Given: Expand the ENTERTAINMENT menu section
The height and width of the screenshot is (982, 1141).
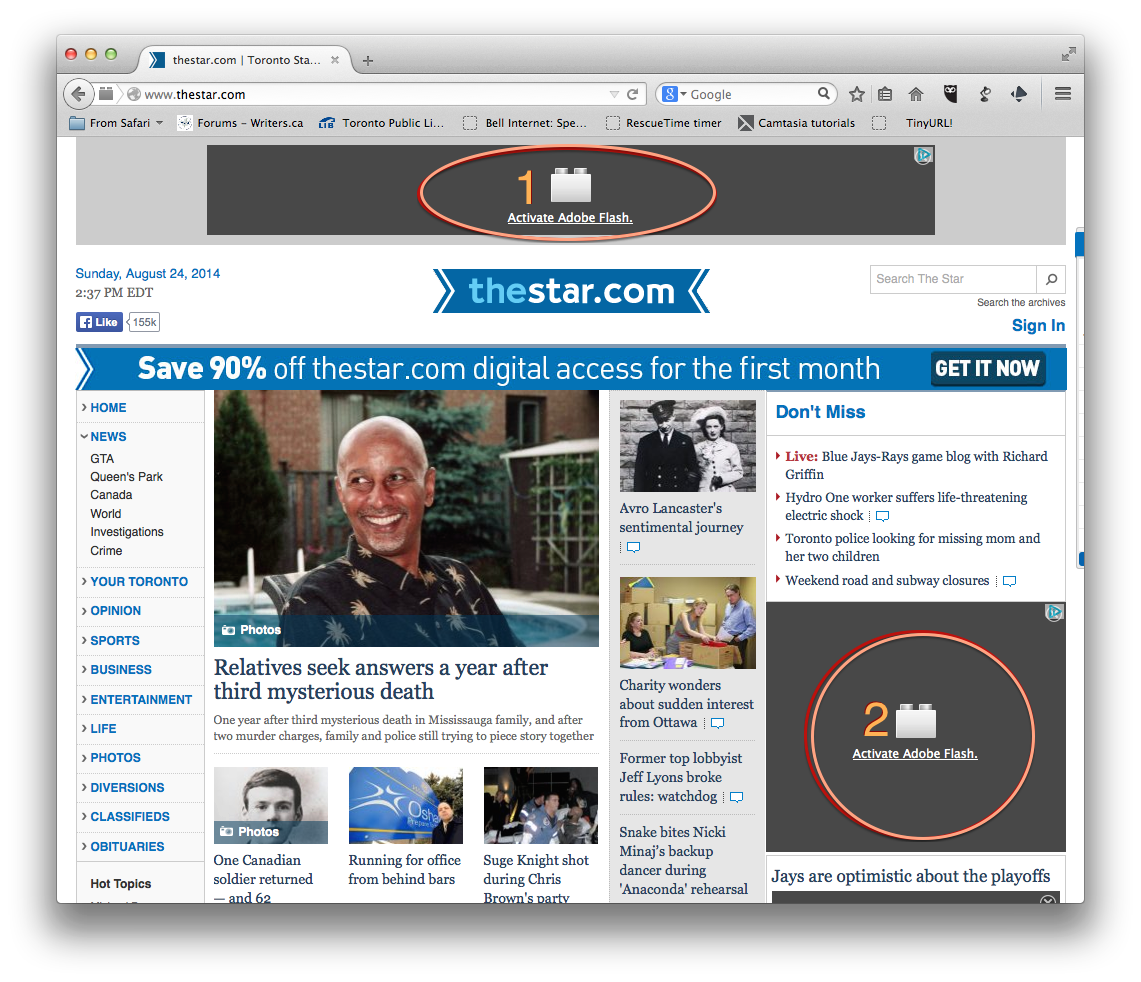Looking at the screenshot, I should 140,700.
